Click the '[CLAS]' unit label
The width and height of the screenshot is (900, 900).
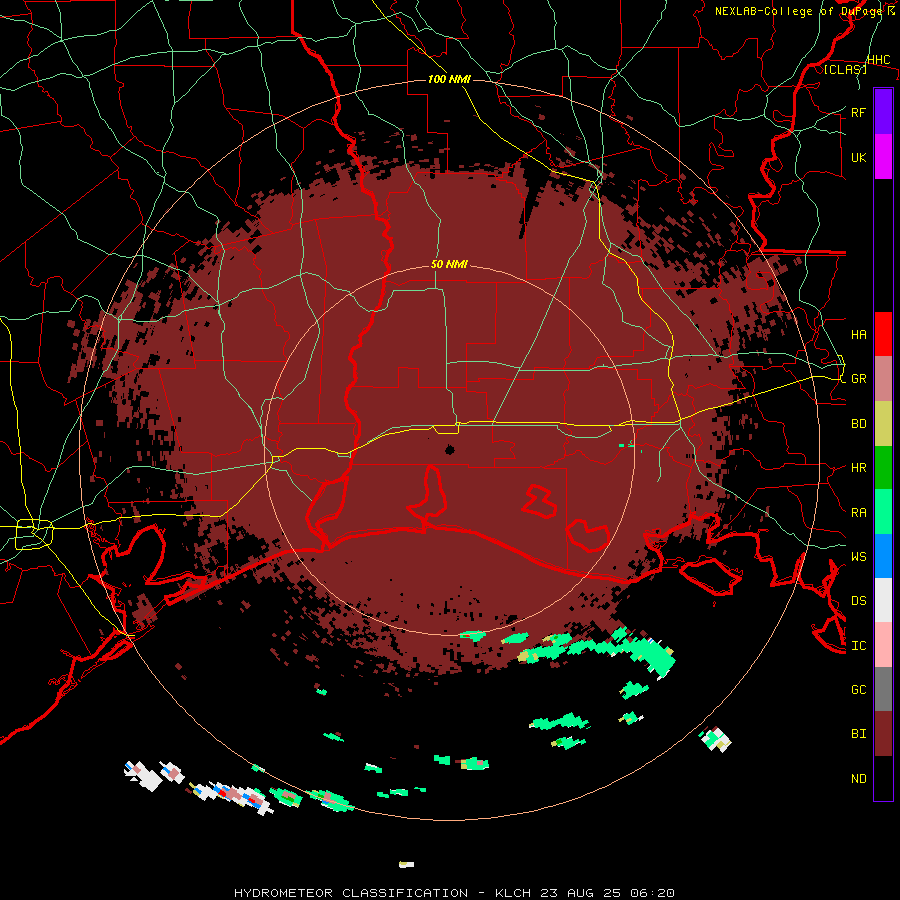845,69
